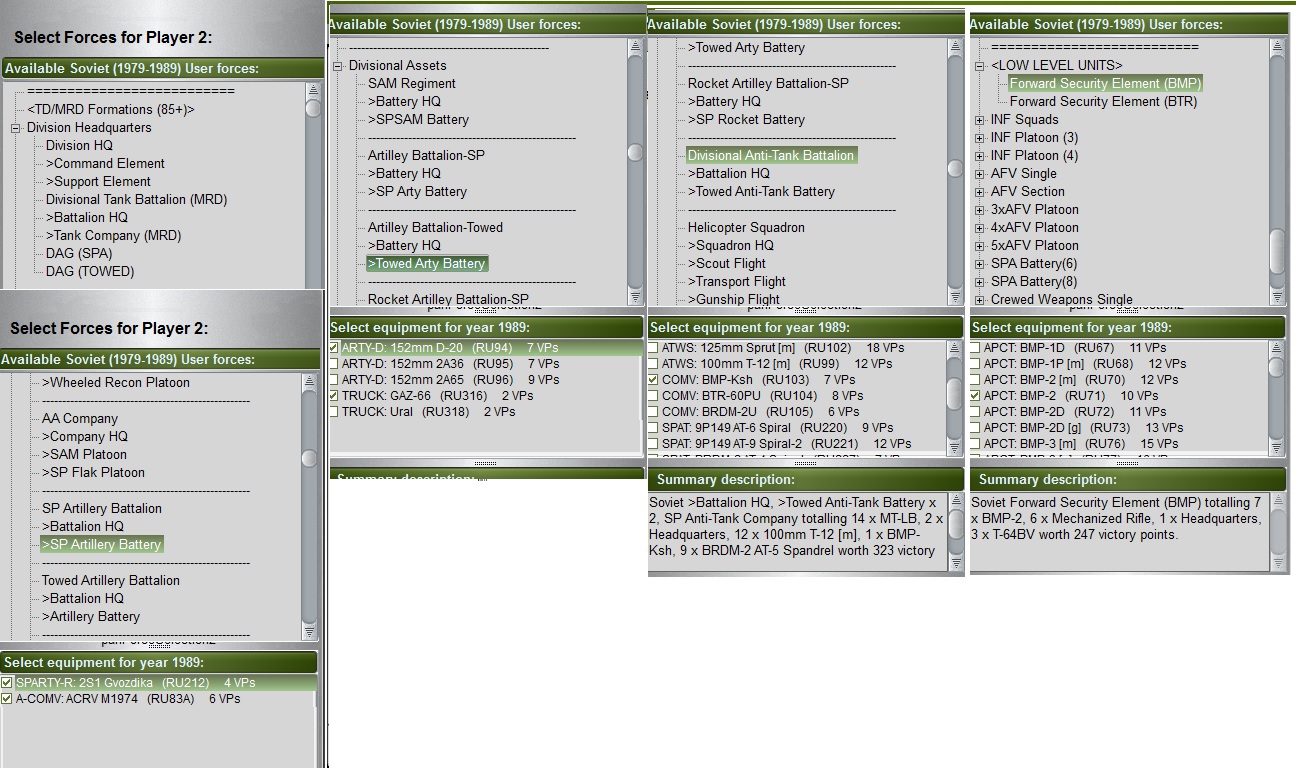Viewport: 1296px width, 768px height.
Task: Select >Command Element tree item
Action: [x=105, y=164]
